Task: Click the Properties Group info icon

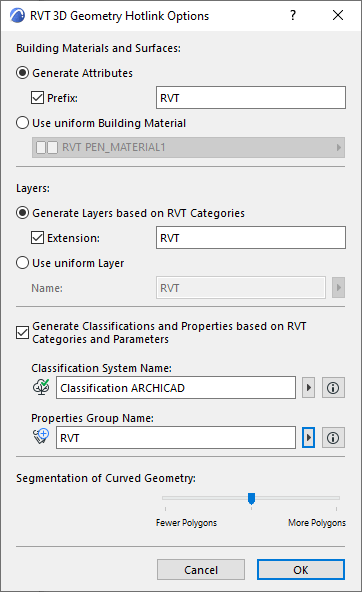Action: click(333, 438)
